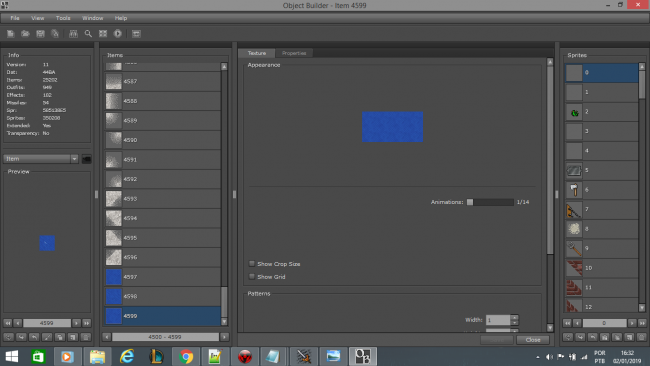Adjust the Animations frame slider

click(x=490, y=202)
